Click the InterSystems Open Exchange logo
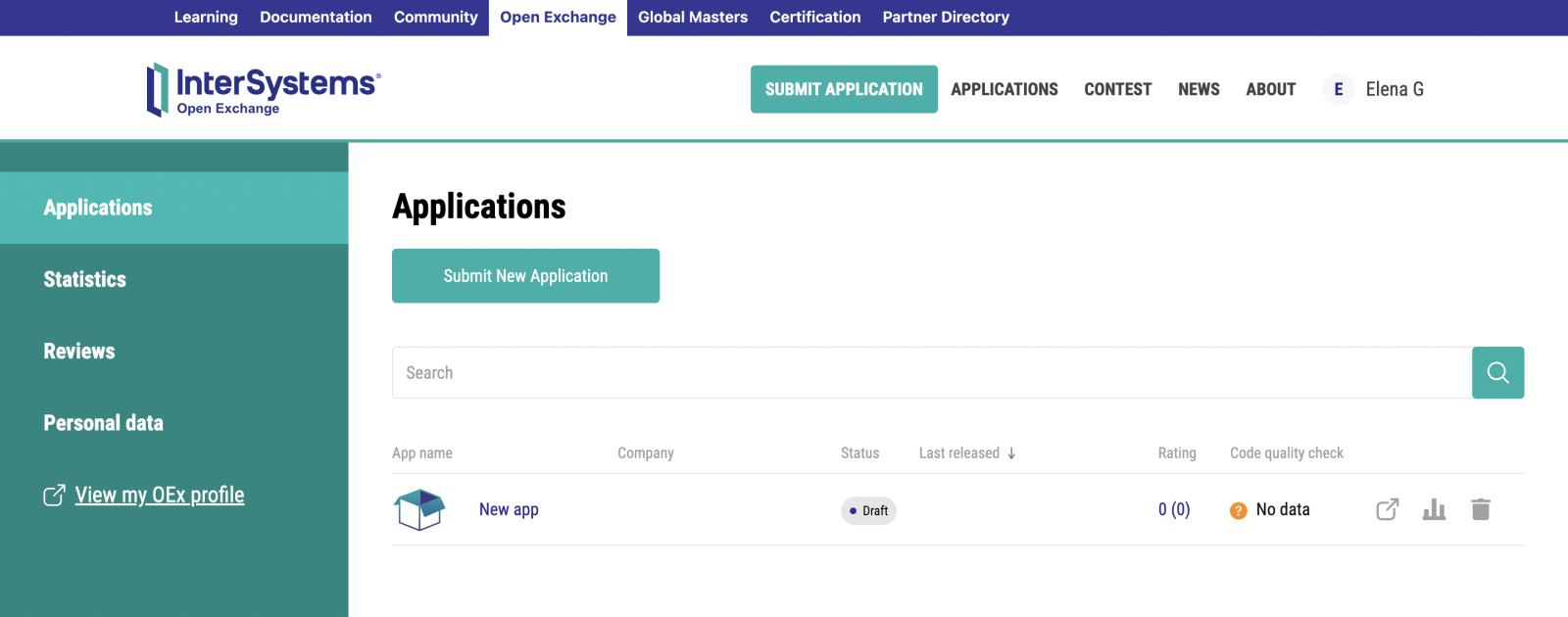This screenshot has height=617, width=1568. (264, 89)
